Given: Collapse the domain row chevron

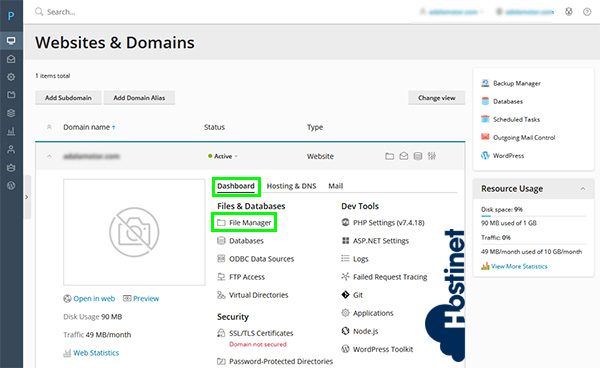Looking at the screenshot, I should 49,156.
